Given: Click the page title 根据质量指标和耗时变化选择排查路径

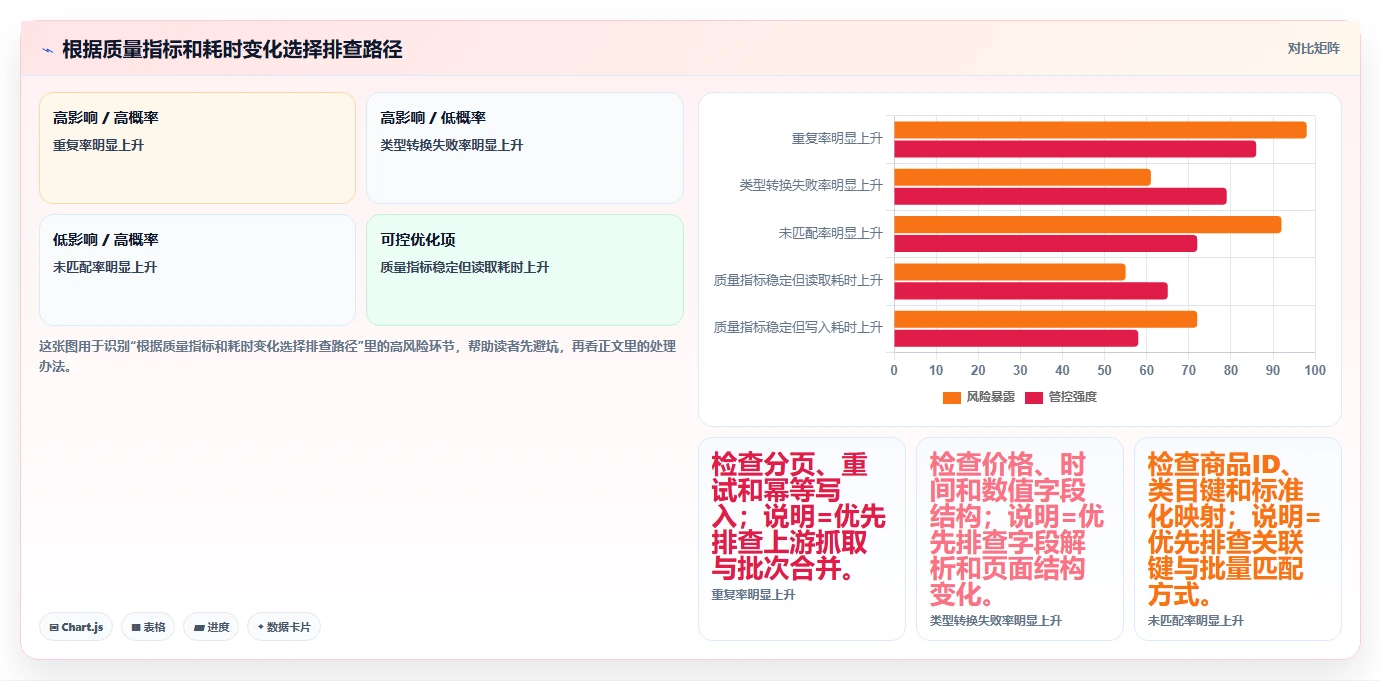Looking at the screenshot, I should 232,49.
